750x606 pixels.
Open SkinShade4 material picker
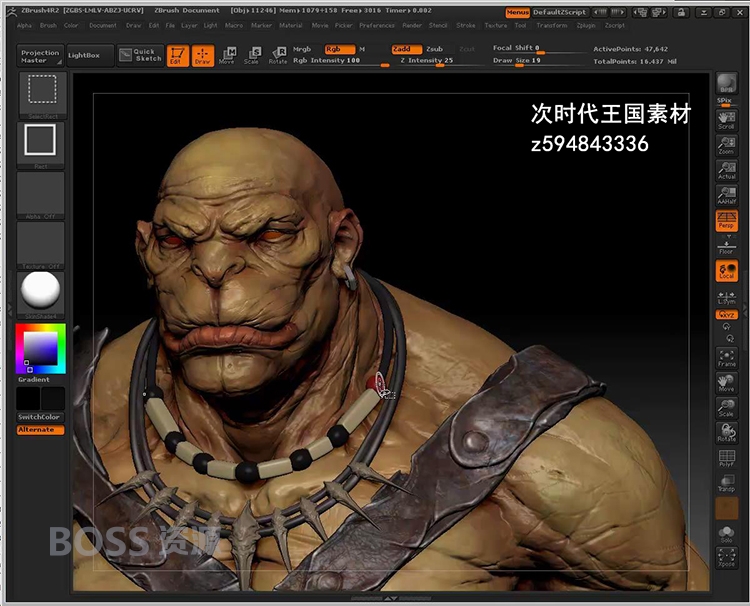[x=41, y=296]
